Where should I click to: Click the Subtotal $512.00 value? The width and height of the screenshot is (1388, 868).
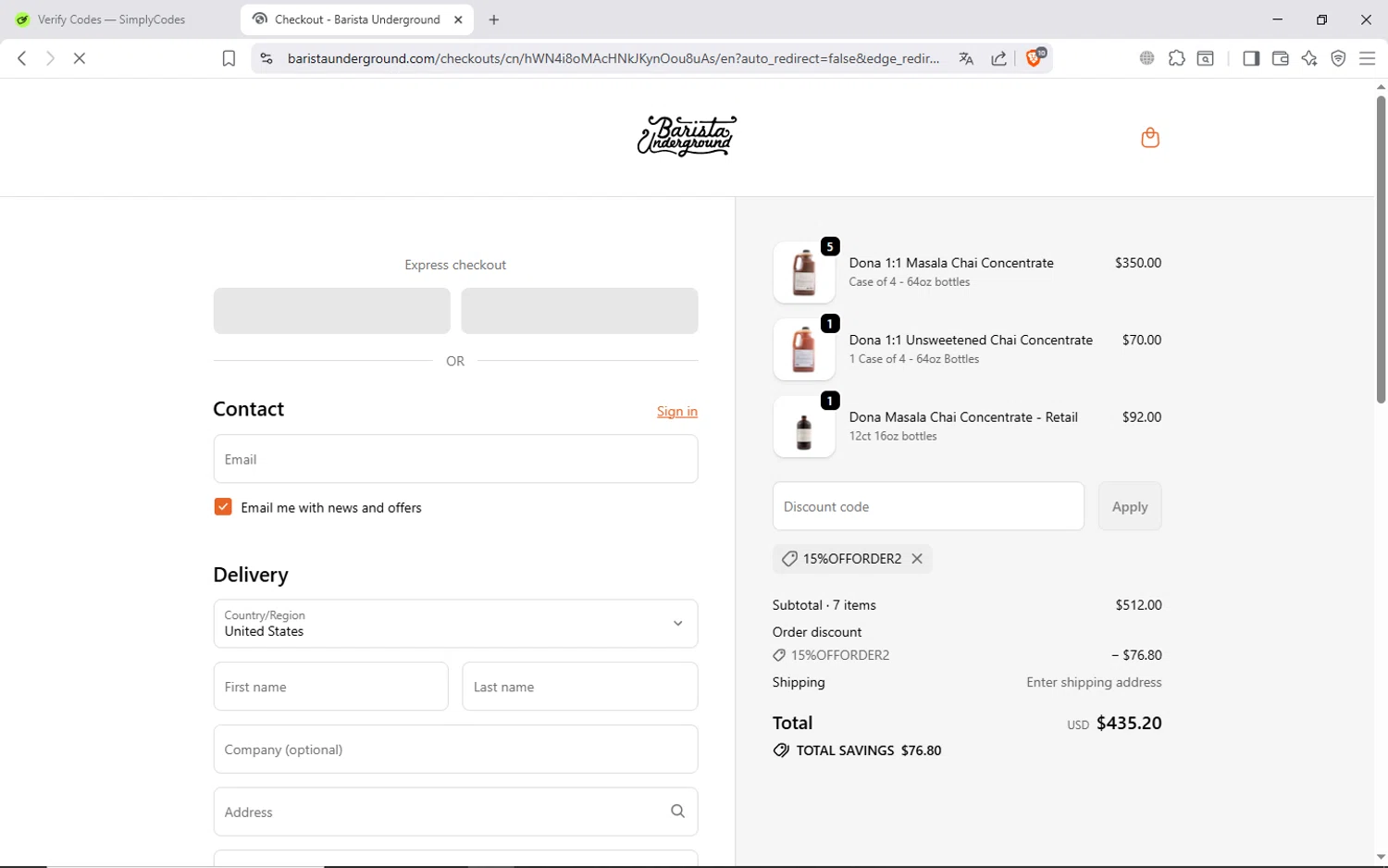click(x=1138, y=605)
